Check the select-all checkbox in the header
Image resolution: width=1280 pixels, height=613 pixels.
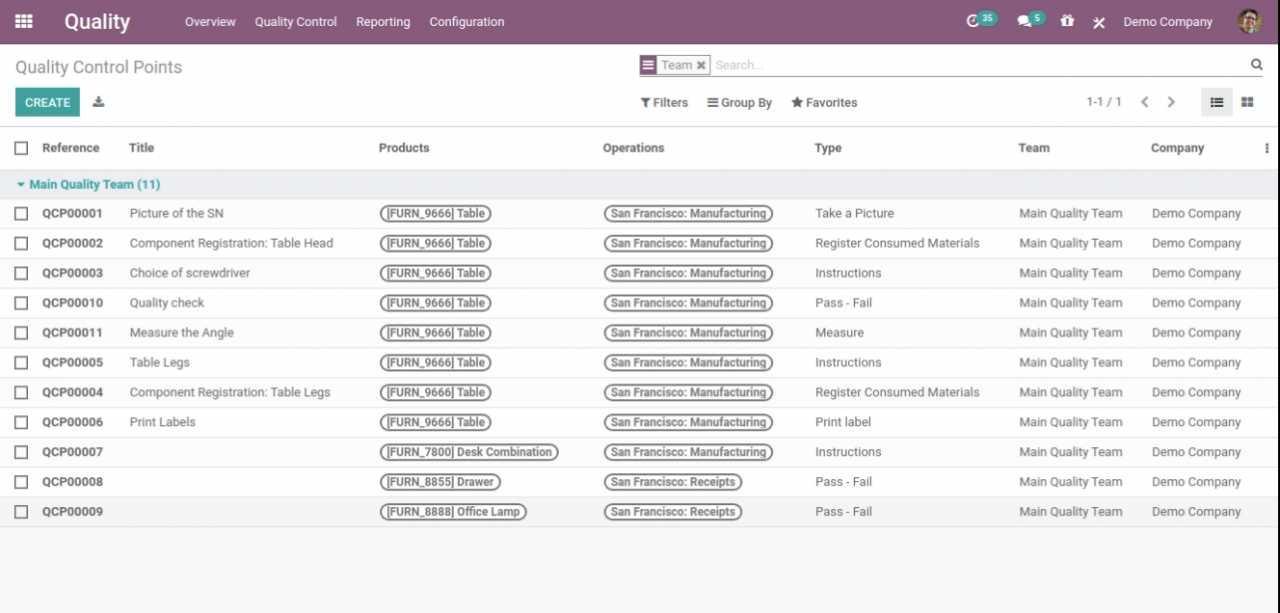21,147
